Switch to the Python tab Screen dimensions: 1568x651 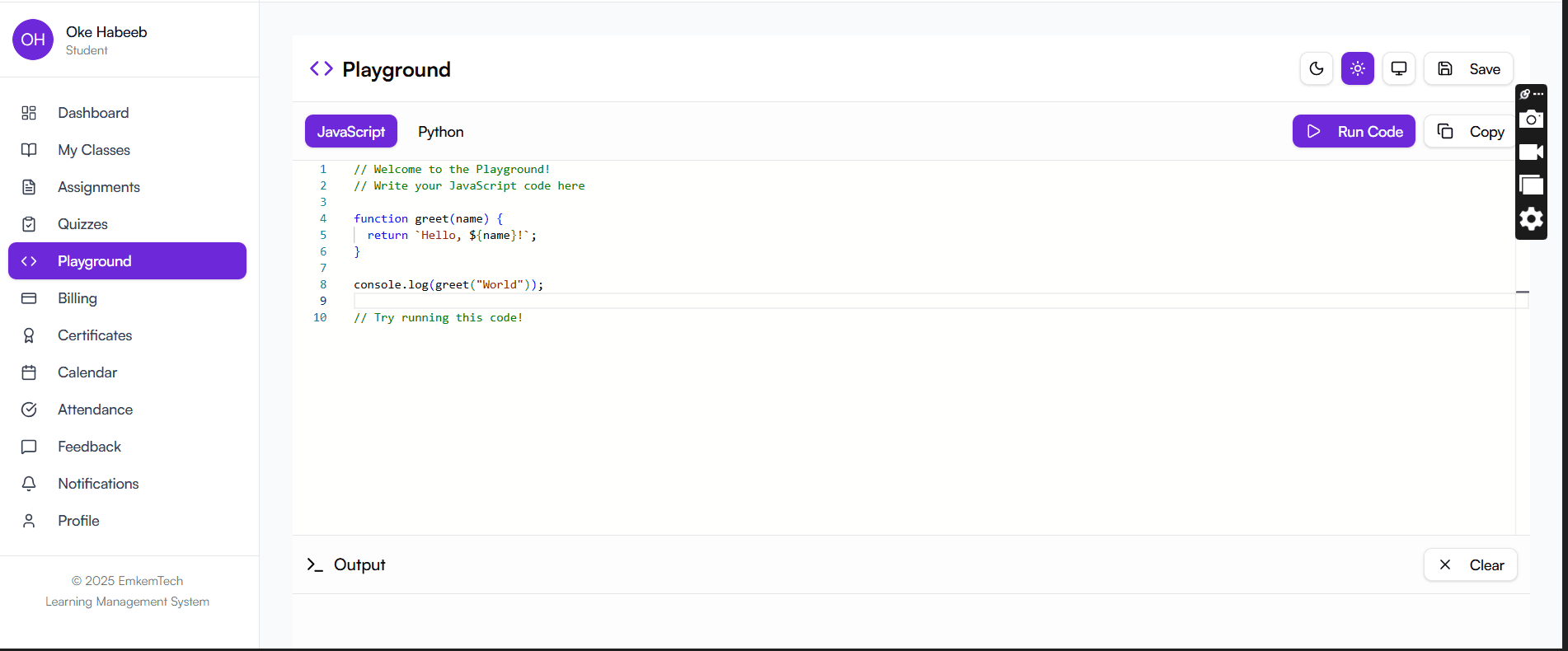tap(440, 132)
